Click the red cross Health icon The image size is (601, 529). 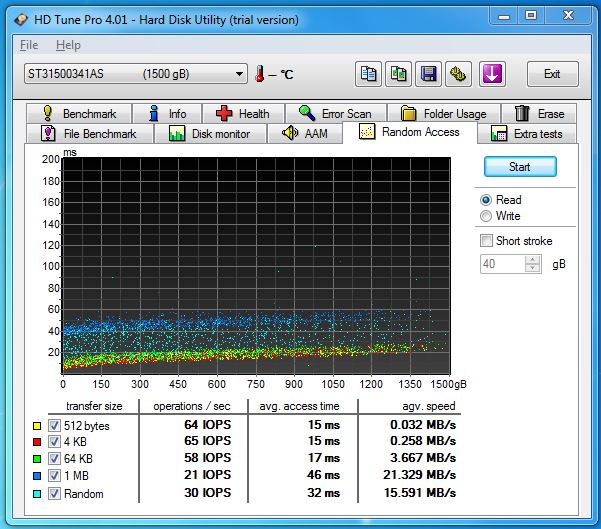pyautogui.click(x=224, y=113)
